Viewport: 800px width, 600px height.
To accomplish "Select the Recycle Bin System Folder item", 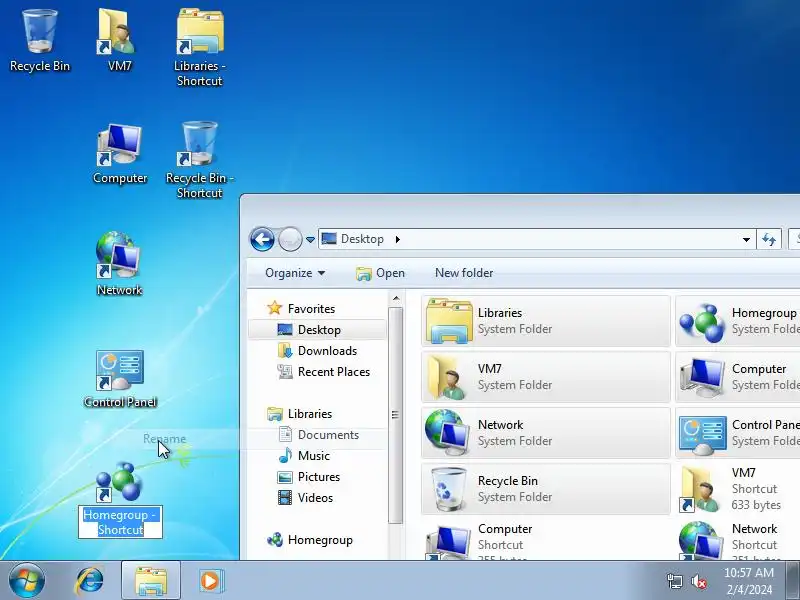I will click(546, 489).
